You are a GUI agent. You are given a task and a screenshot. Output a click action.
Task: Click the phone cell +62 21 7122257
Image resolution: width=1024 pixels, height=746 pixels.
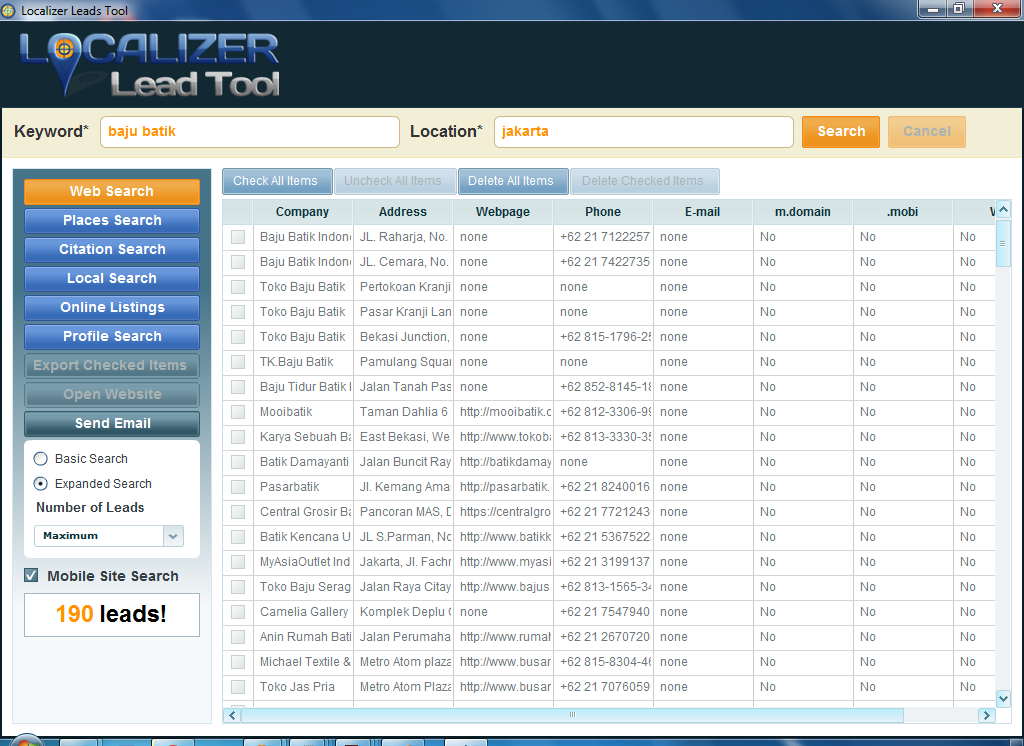[x=603, y=237]
